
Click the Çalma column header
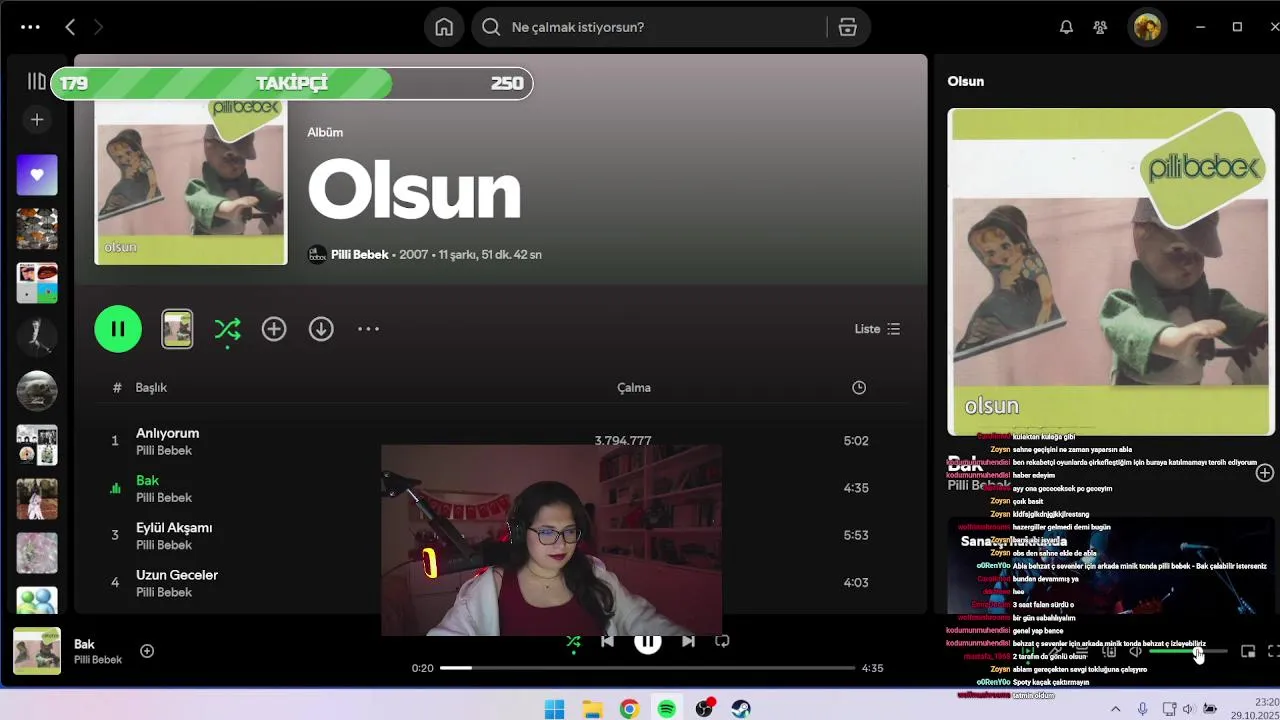pos(634,388)
